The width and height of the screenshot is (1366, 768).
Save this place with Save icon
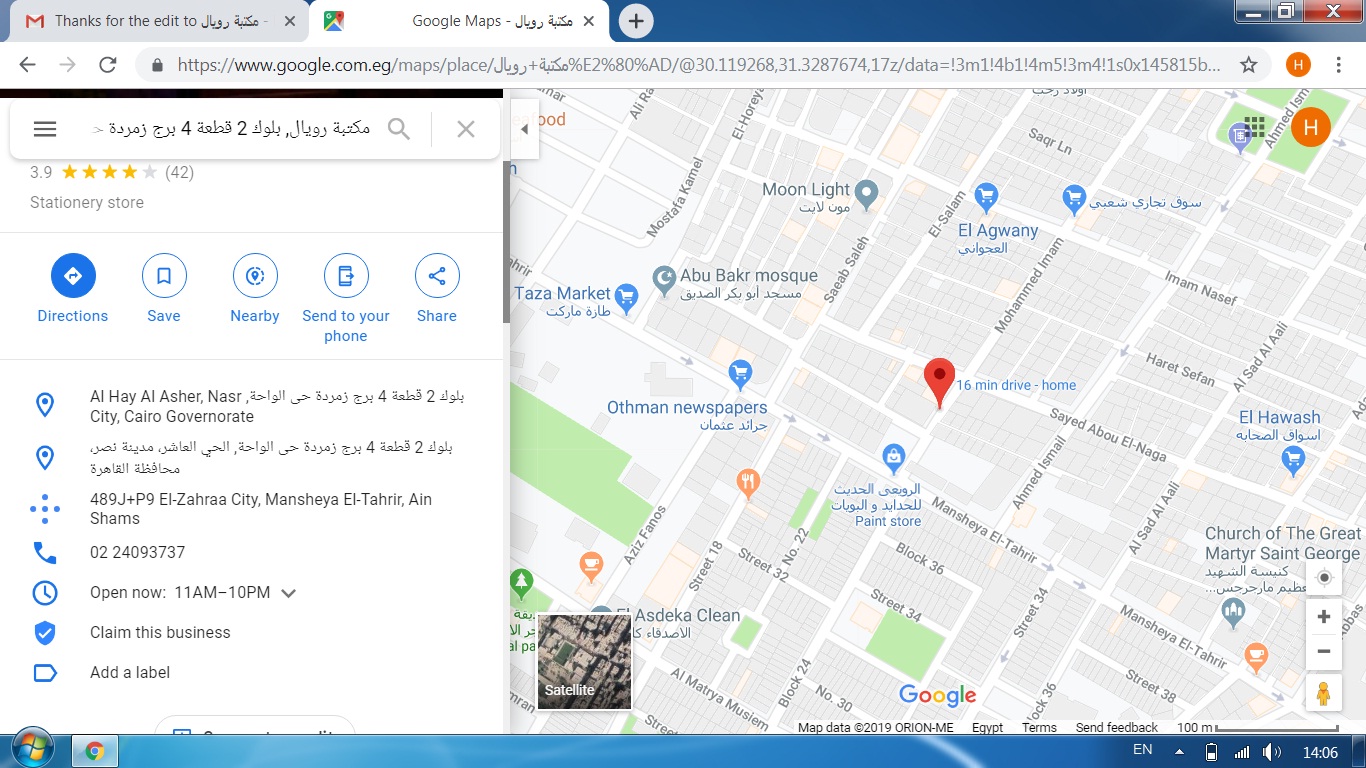[x=164, y=276]
